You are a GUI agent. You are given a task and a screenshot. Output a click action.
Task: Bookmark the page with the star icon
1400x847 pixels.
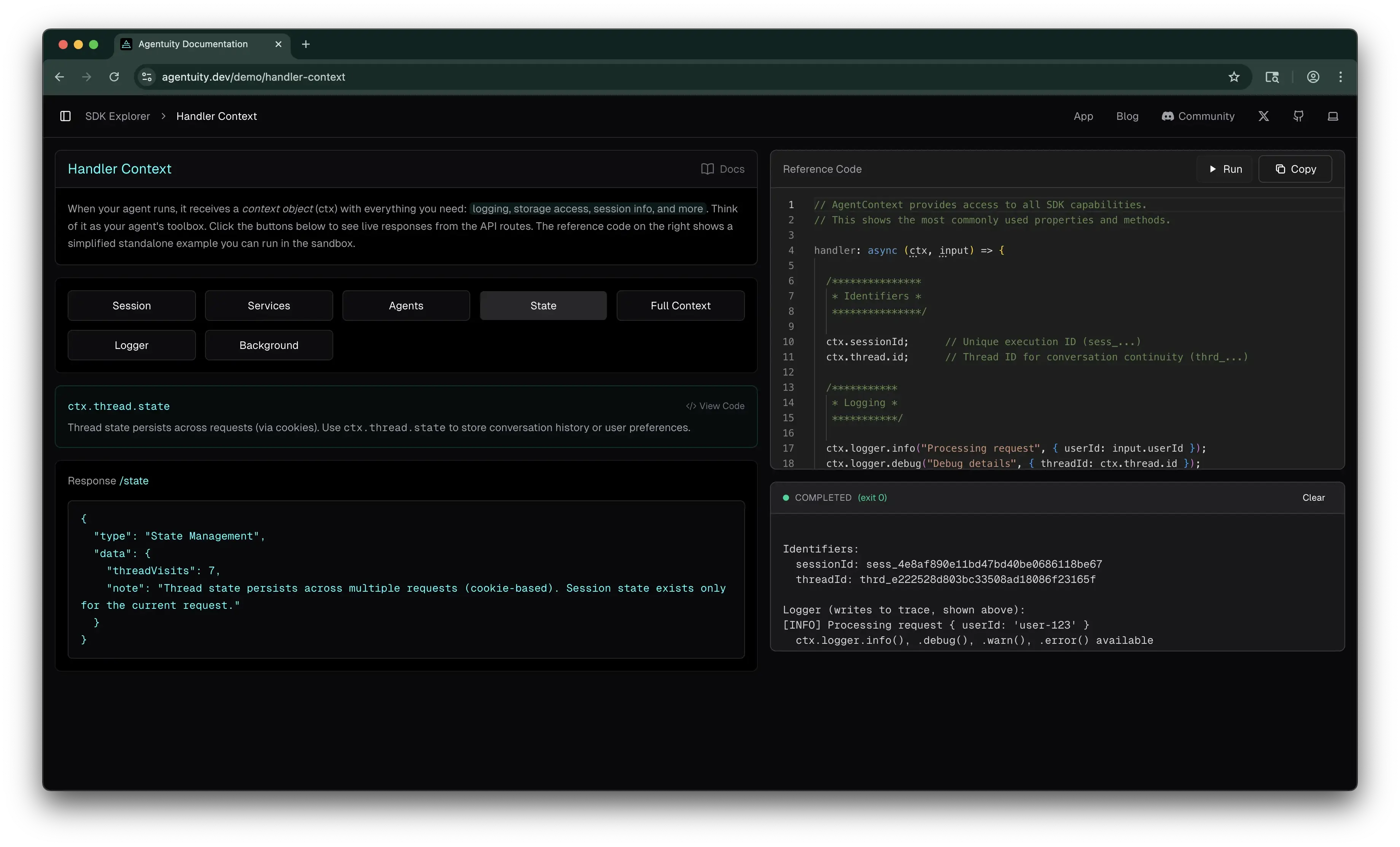1234,77
